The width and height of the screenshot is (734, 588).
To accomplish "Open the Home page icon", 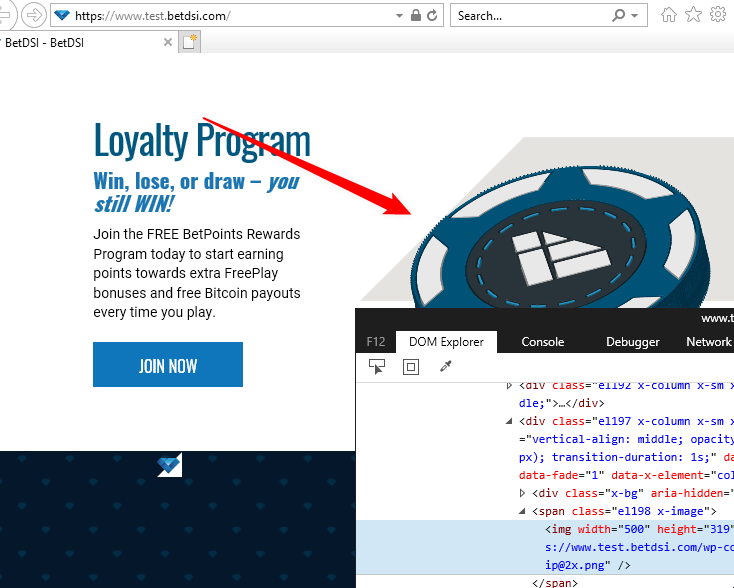I will pyautogui.click(x=669, y=15).
